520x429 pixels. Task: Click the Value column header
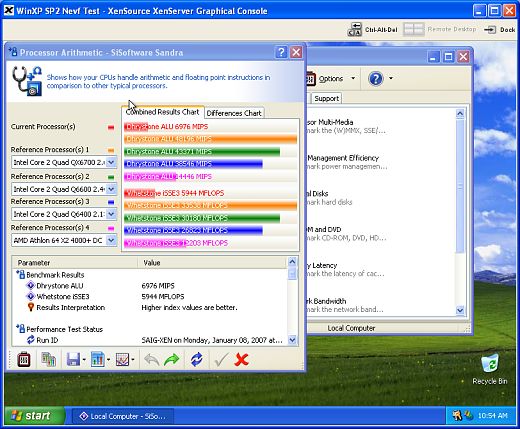pos(212,263)
